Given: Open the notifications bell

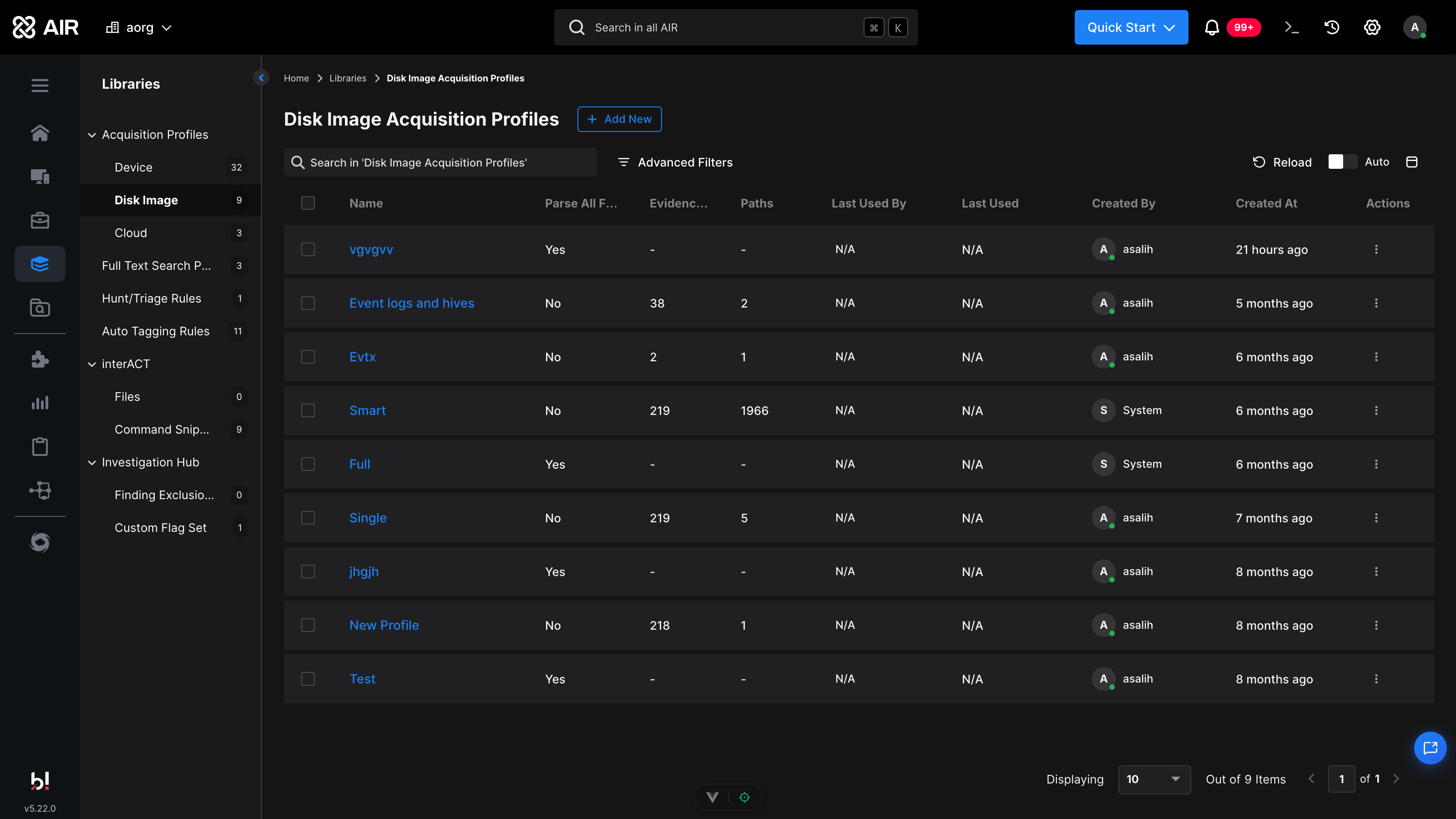Looking at the screenshot, I should click(1211, 27).
